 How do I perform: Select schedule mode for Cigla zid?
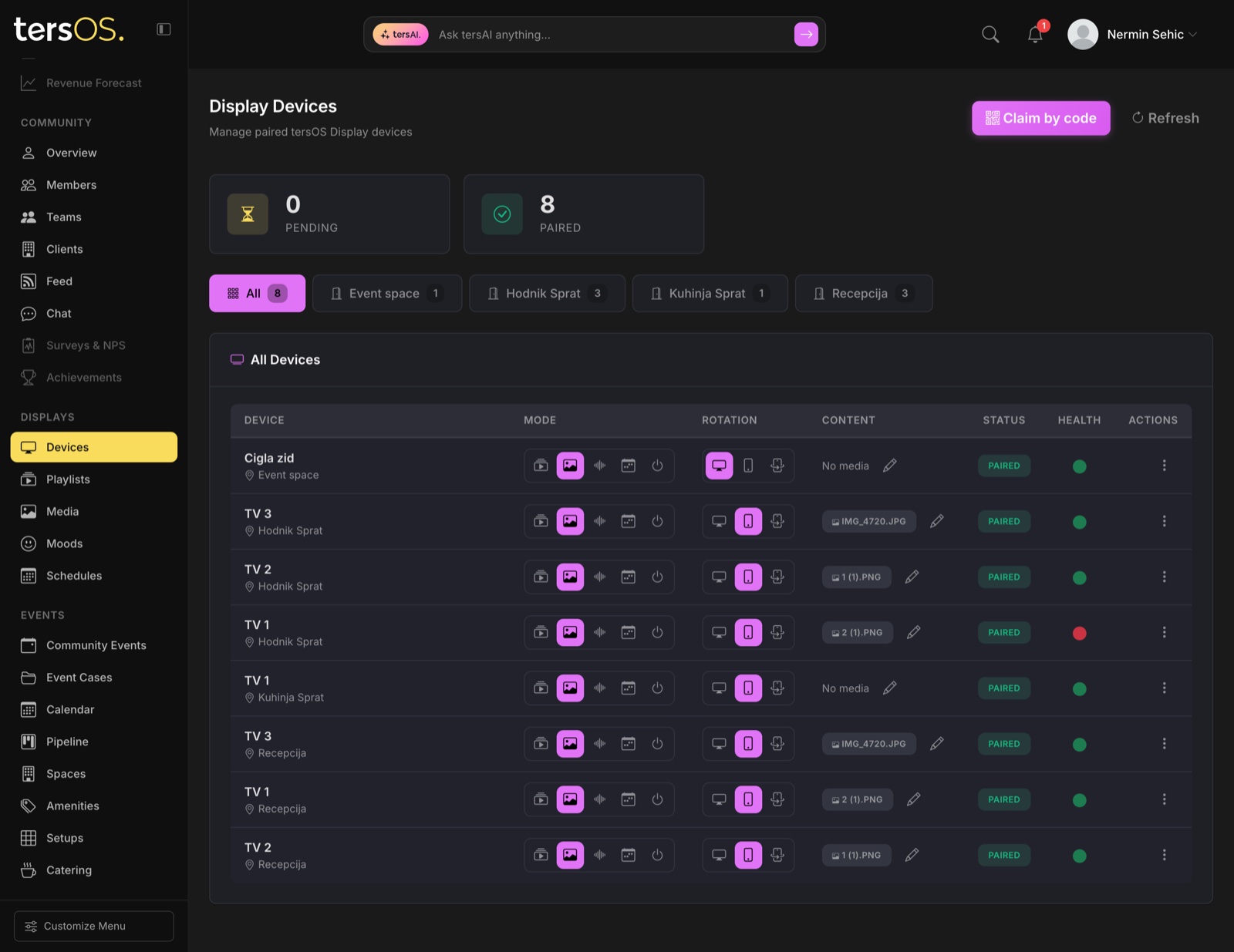coord(629,466)
